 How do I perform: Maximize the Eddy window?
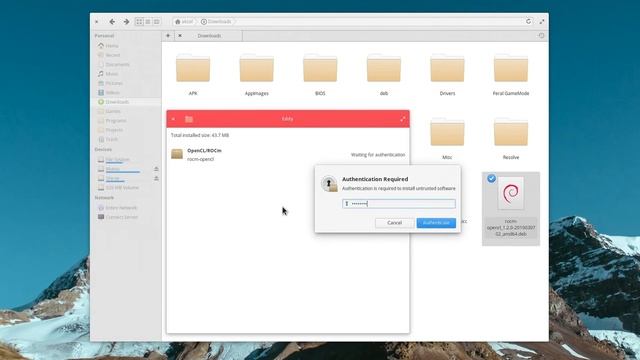pyautogui.click(x=403, y=119)
